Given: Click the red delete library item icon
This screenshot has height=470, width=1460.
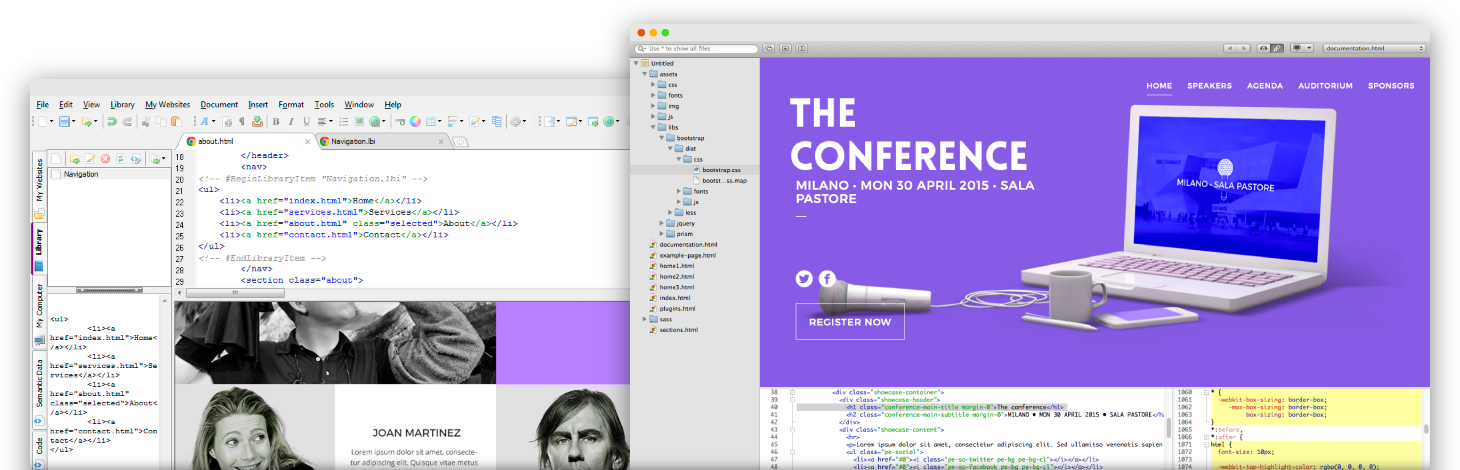Looking at the screenshot, I should tap(104, 159).
